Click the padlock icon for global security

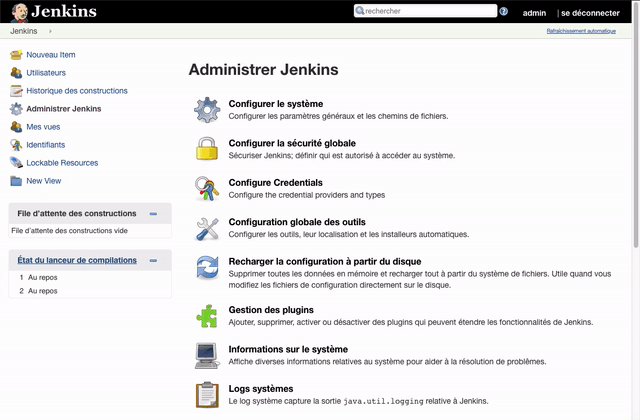click(207, 149)
